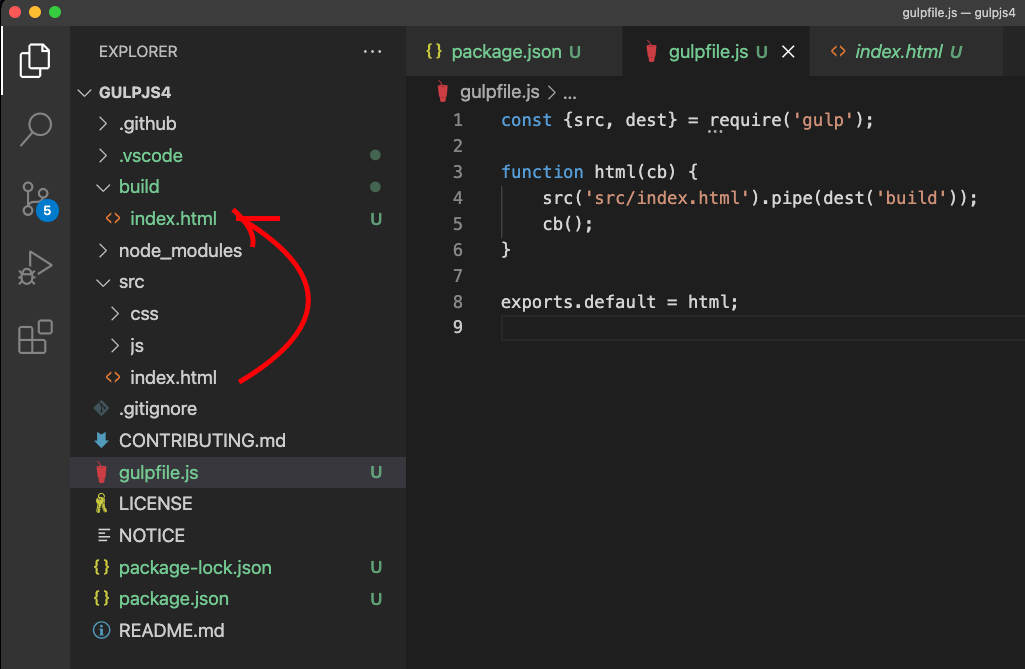Click the braces icon beside package-lock.json

(x=101, y=567)
